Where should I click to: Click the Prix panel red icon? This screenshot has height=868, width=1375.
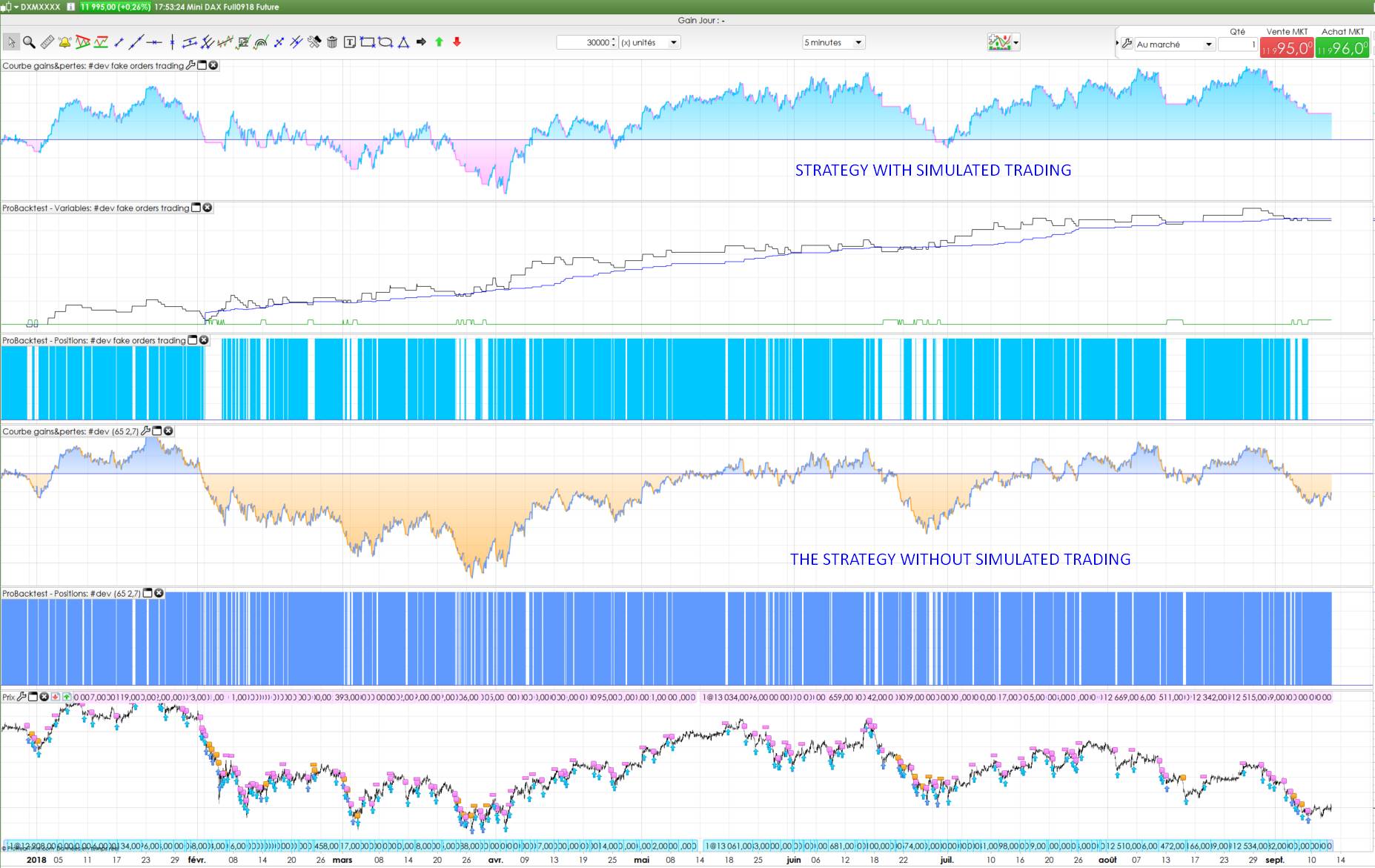(56, 697)
